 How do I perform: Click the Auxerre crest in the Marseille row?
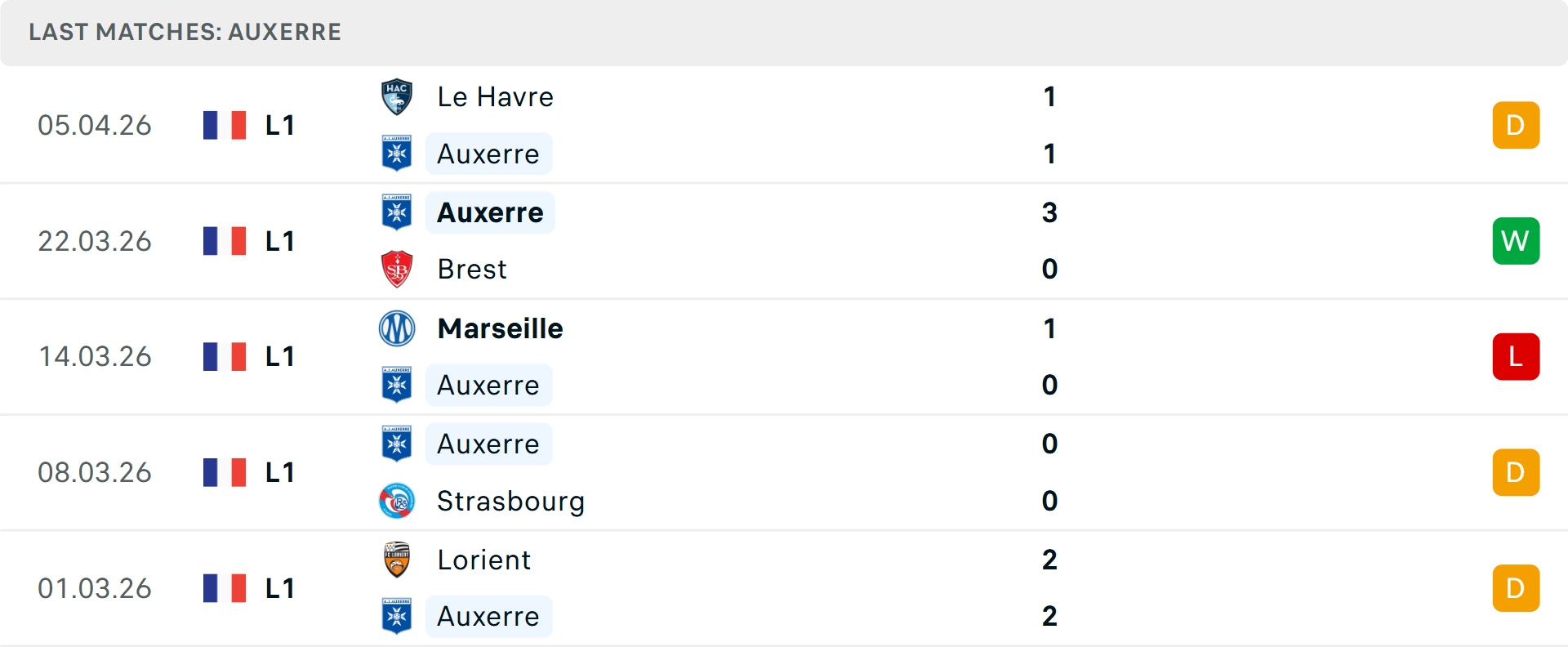pos(397,385)
